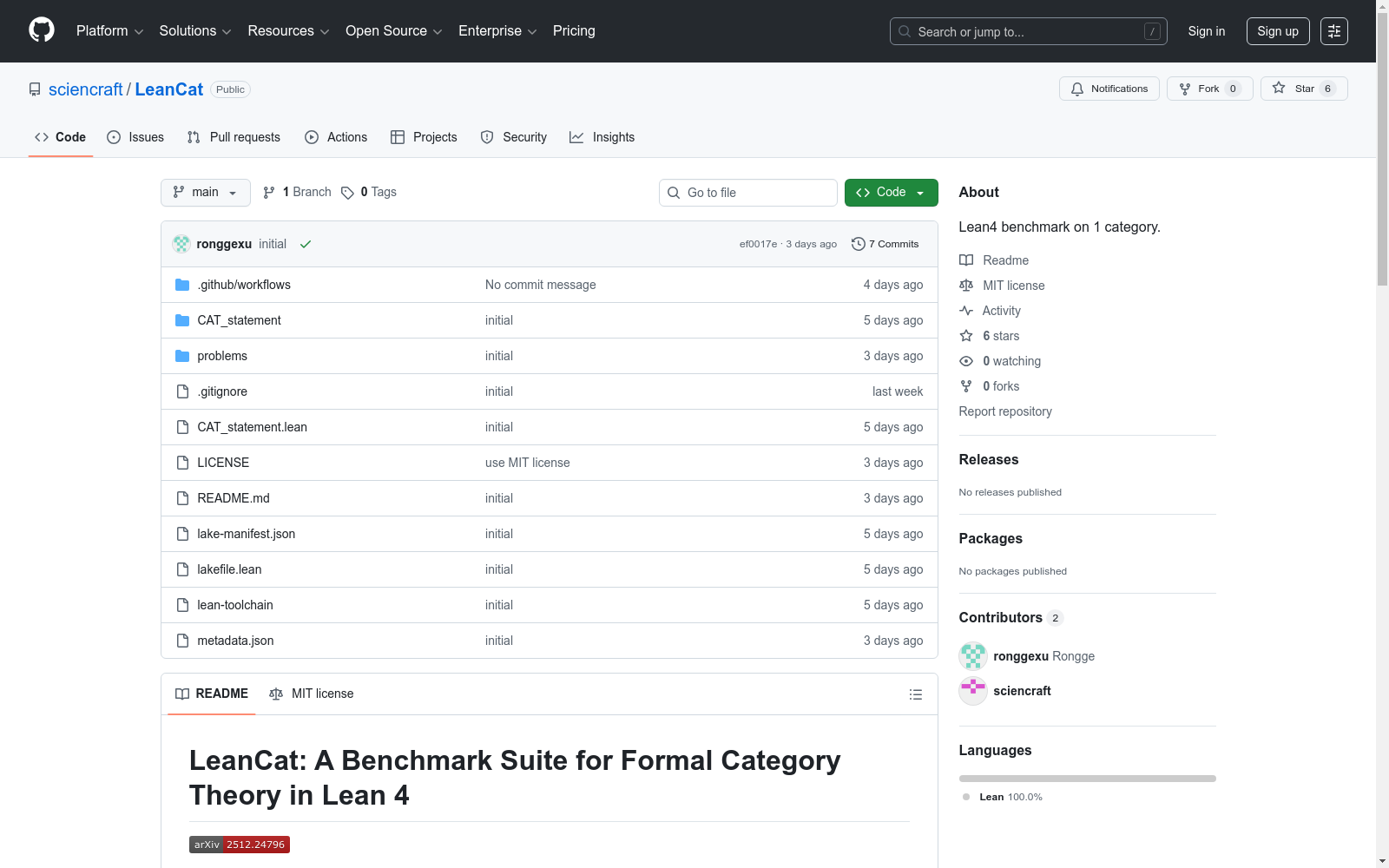
Task: Switch to the Security tab
Action: (514, 137)
